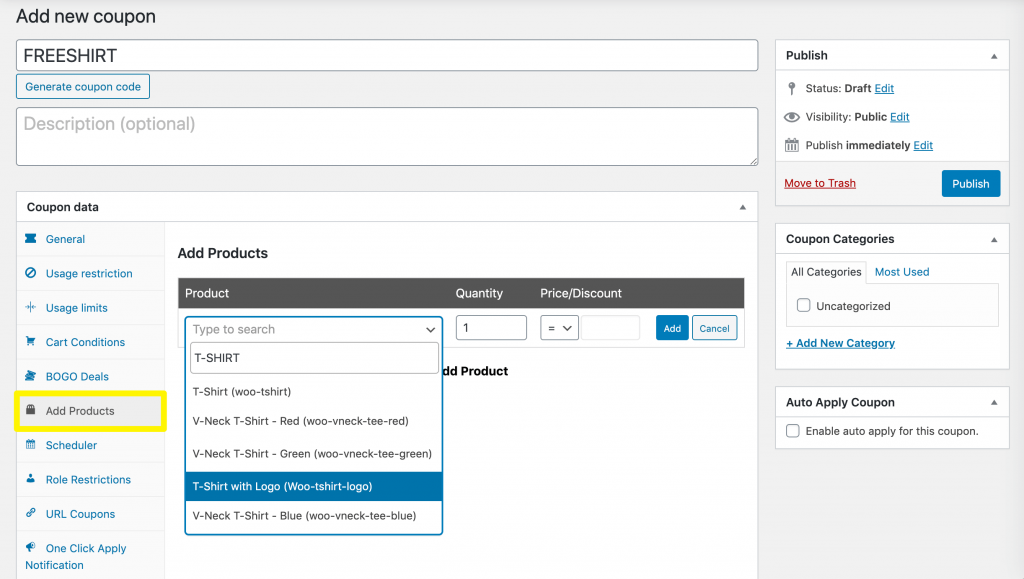Click the BOGO Deals tag icon
The image size is (1024, 579).
(30, 377)
